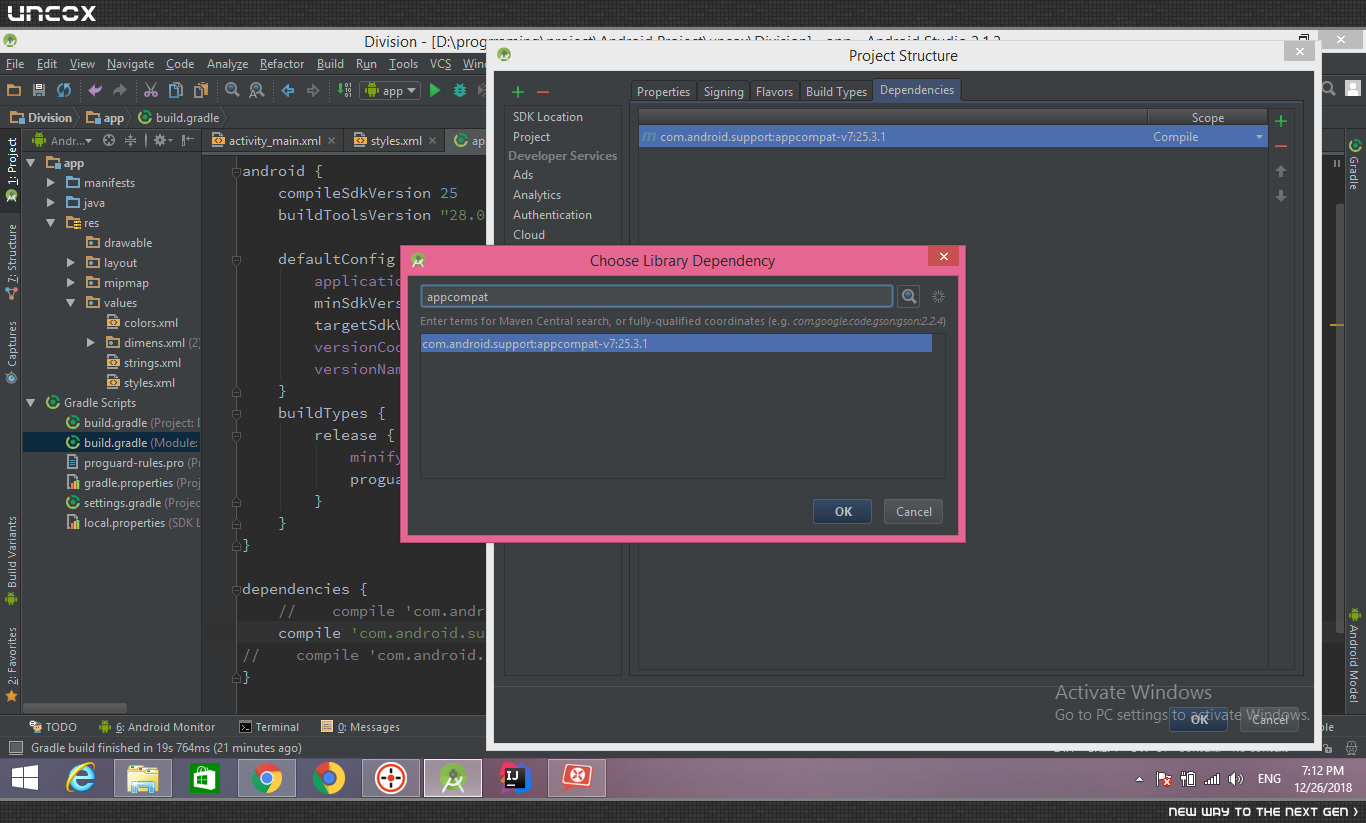Click the Copy icon in main toolbar
This screenshot has height=823, width=1366.
point(176,90)
